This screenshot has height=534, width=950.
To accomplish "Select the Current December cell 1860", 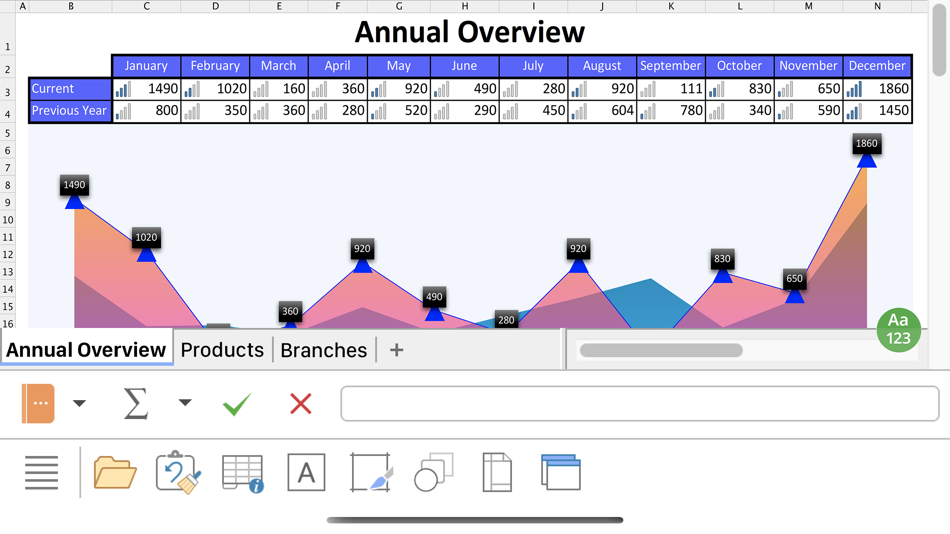I will [877, 88].
